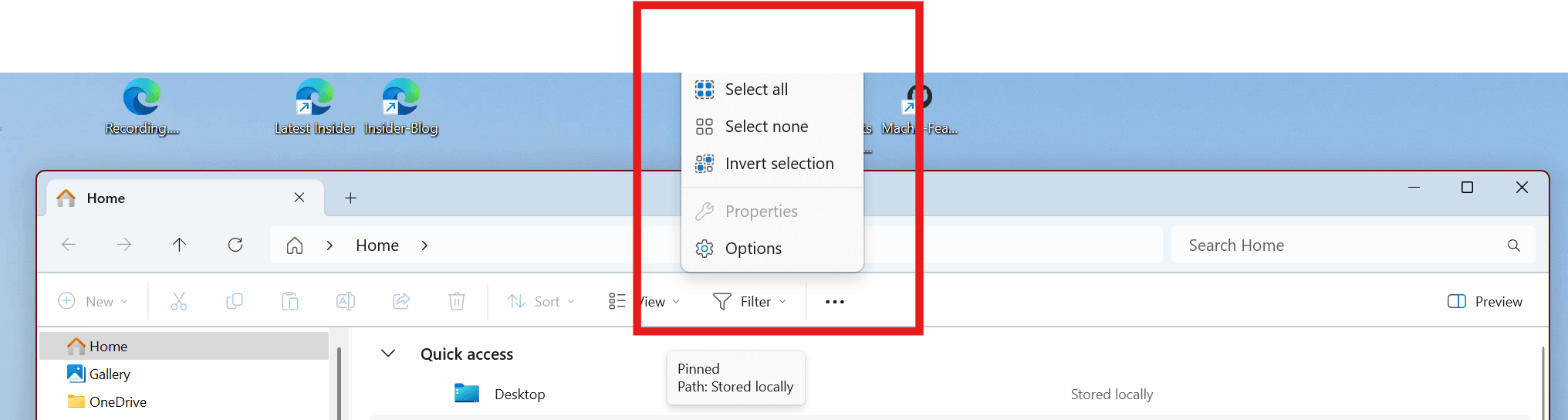Click the Copy icon in toolbar
Image resolution: width=1568 pixels, height=420 pixels.
click(x=235, y=301)
